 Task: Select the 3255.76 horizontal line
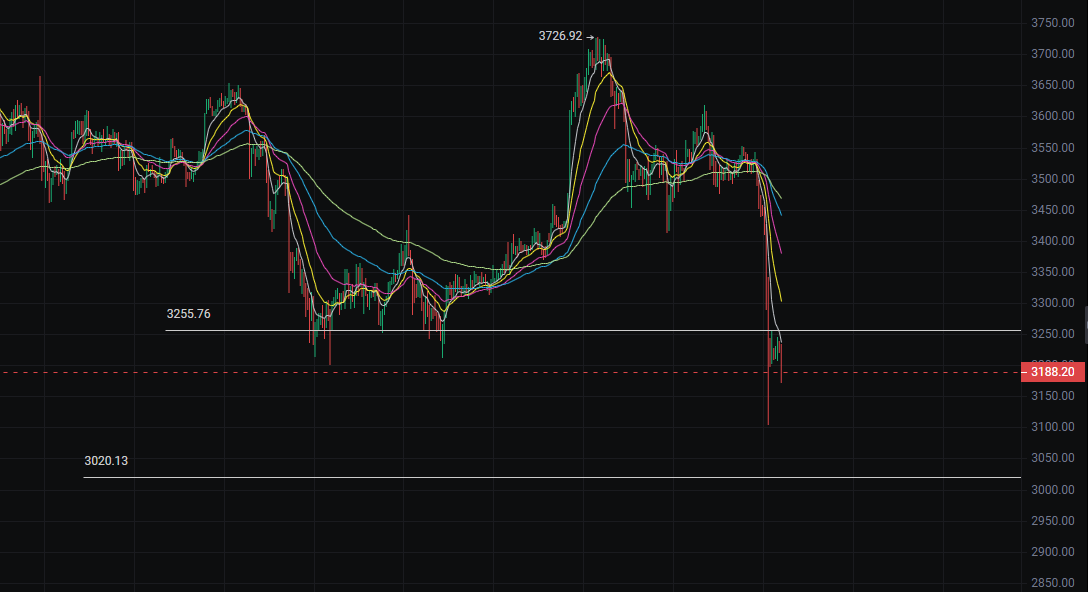point(600,330)
